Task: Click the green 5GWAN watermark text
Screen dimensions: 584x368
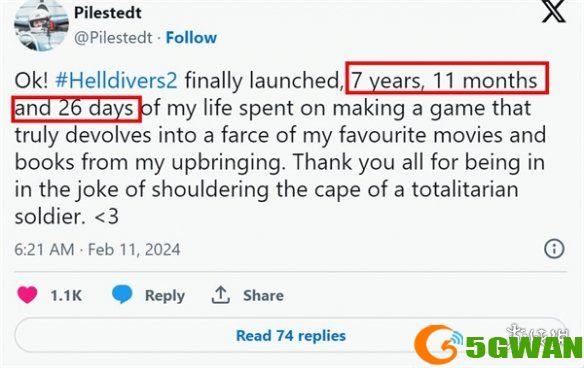Action: click(x=524, y=348)
